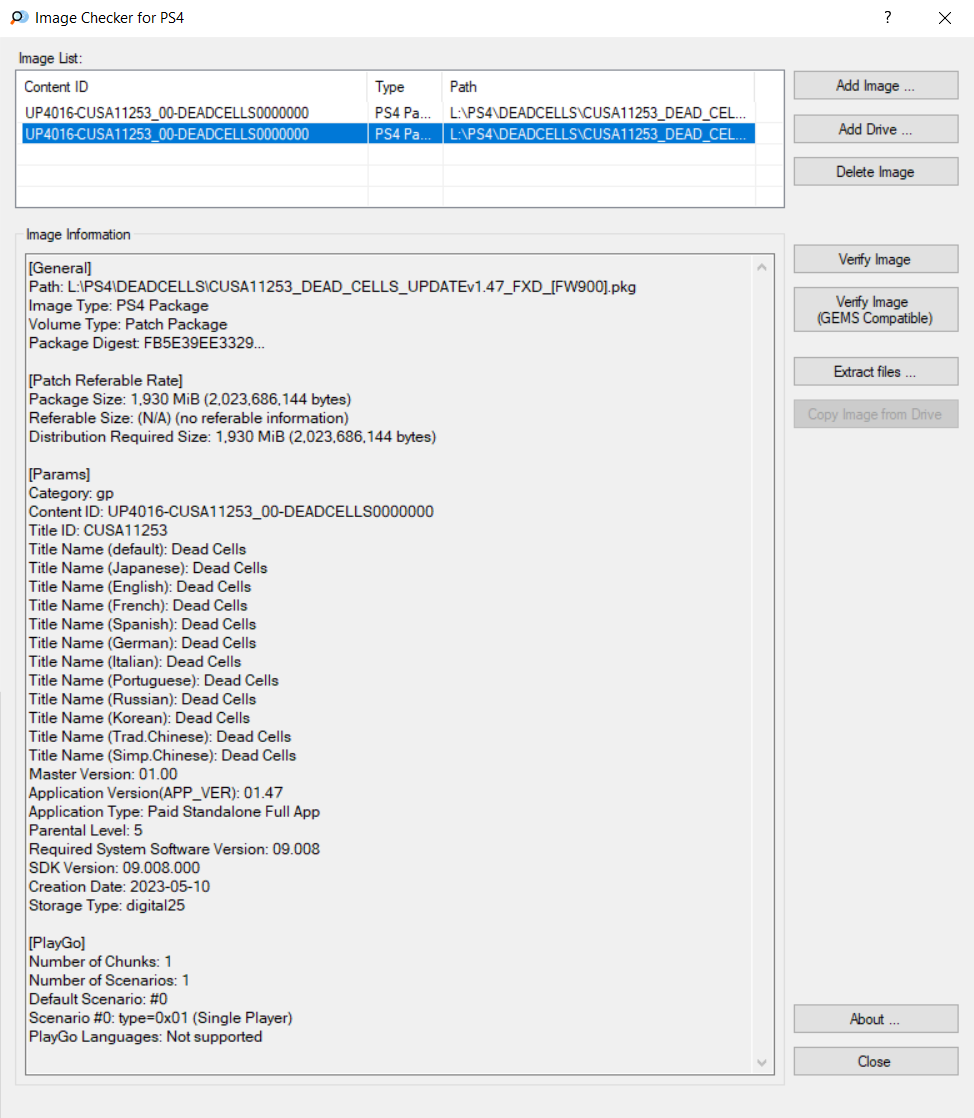974x1118 pixels.
Task: Click the [Params] section heading
Action: pos(59,474)
